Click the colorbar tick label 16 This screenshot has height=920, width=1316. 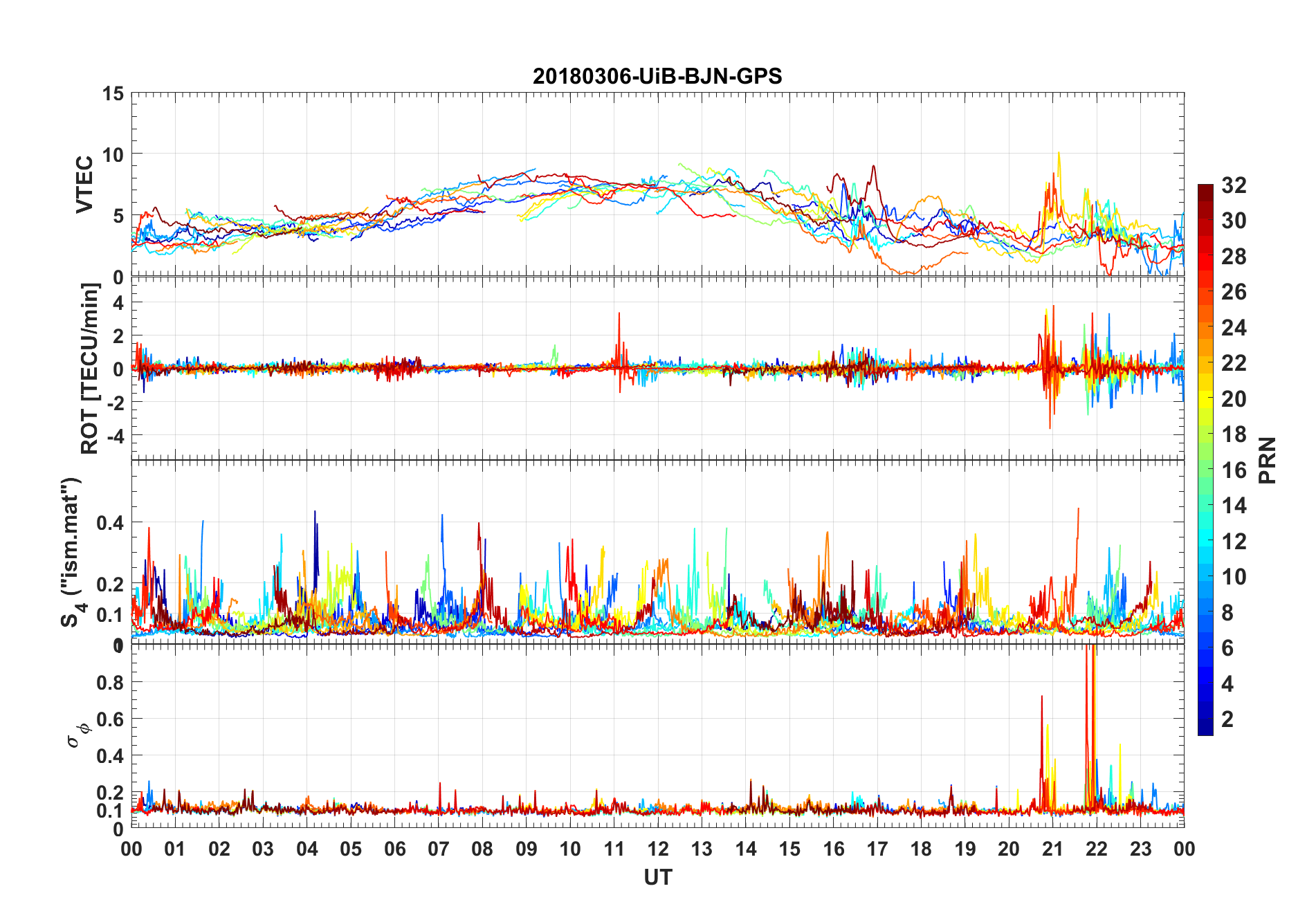(x=1234, y=470)
